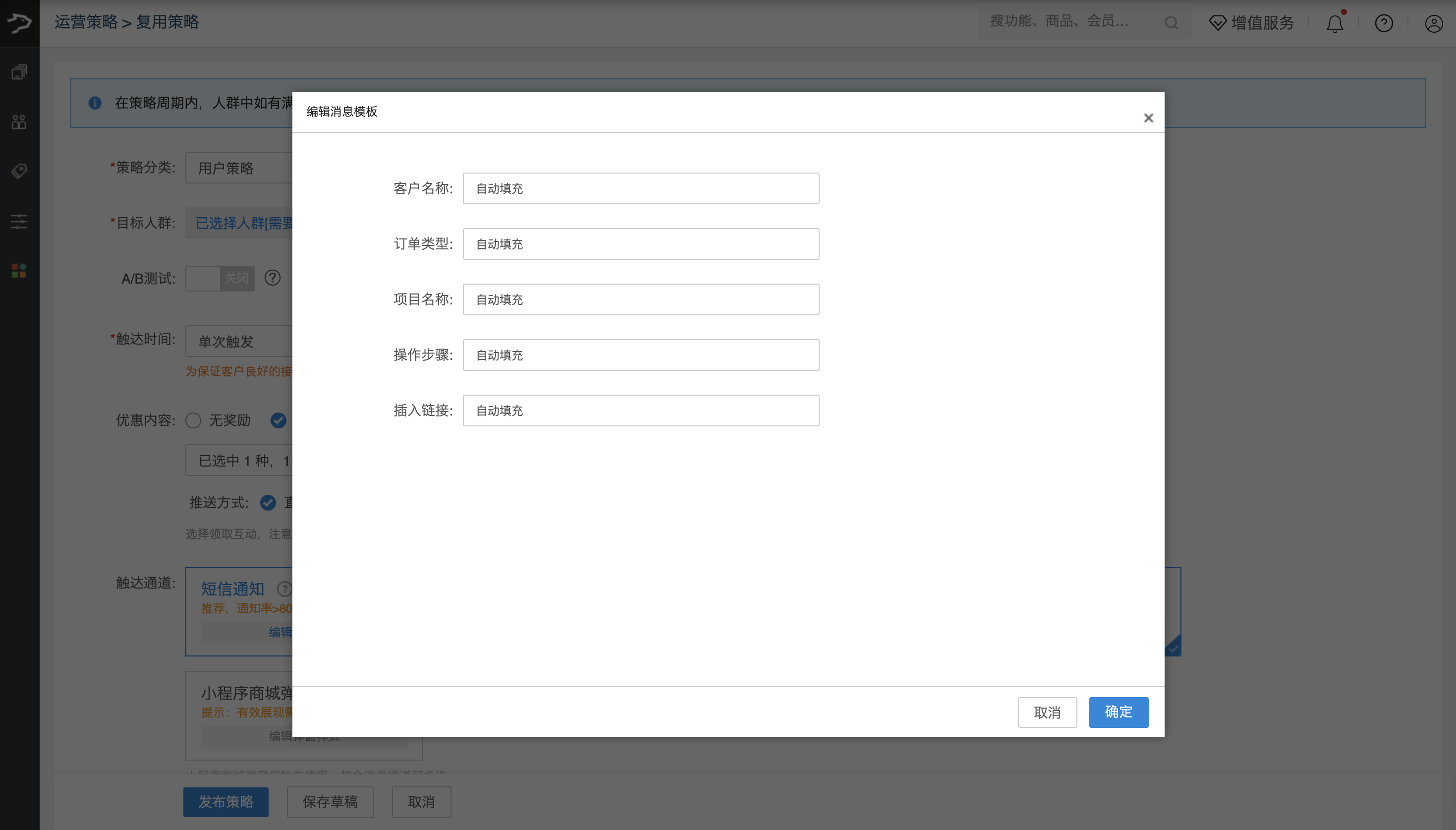Viewport: 1456px width, 830px height.
Task: Click the dialog 取消 button
Action: coord(1047,712)
